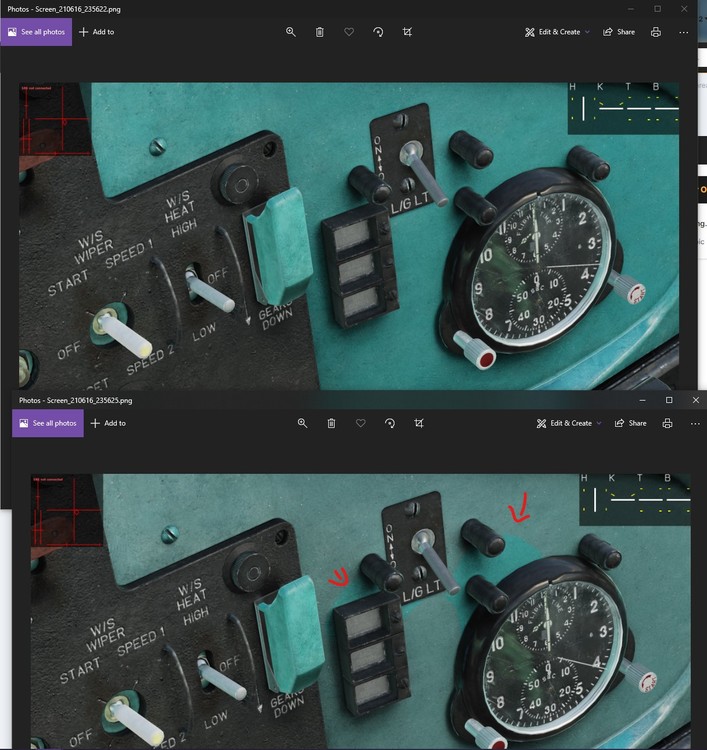This screenshot has height=750, width=707.
Task: Click See all photos in Screen_210616_235625 window
Action: (48, 423)
